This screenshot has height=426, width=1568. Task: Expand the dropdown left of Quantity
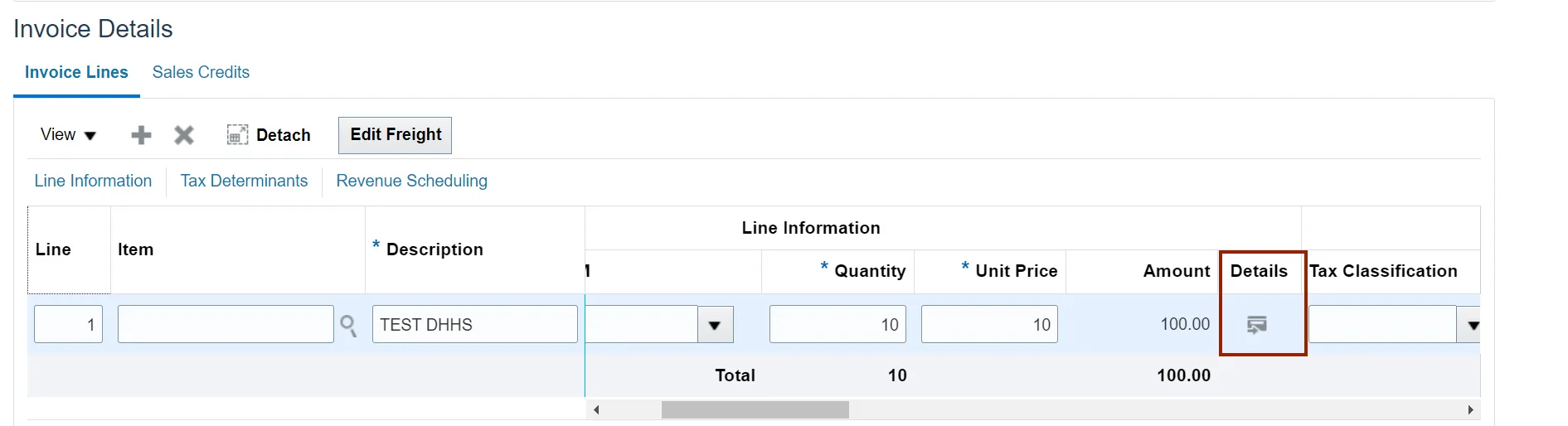point(715,325)
